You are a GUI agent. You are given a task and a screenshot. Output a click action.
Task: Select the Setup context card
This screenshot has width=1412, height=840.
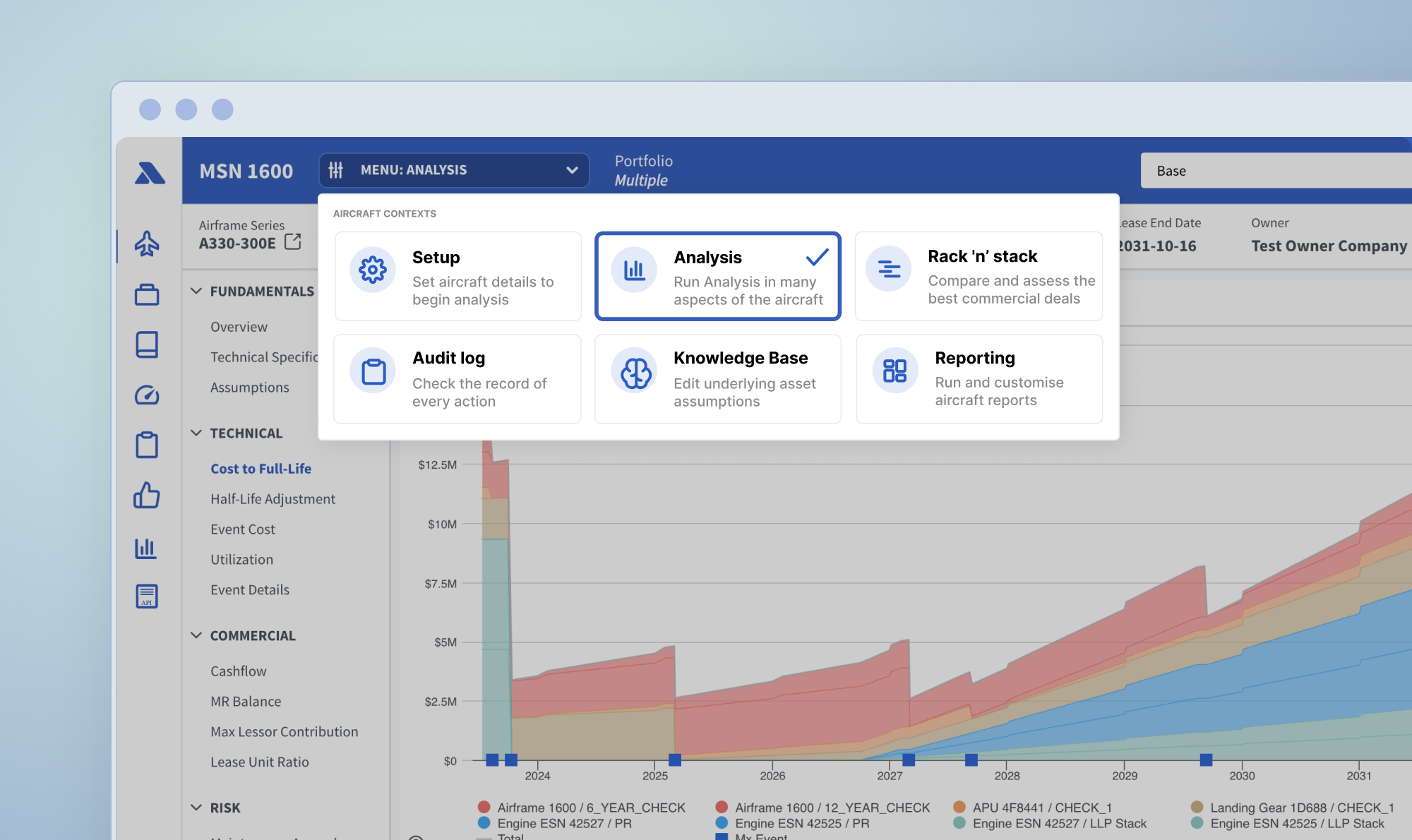tap(458, 276)
